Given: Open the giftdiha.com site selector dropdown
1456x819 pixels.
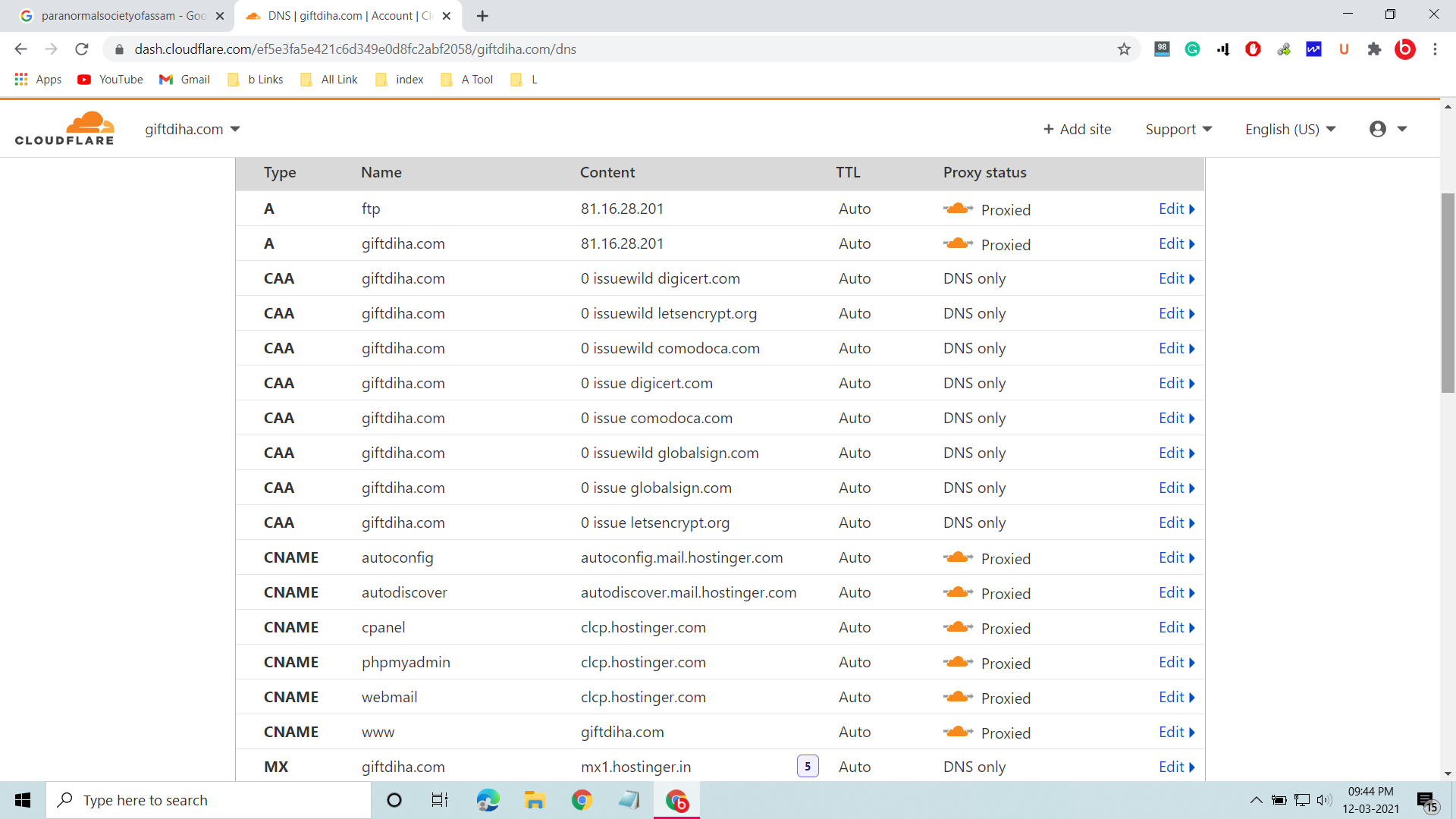Looking at the screenshot, I should pyautogui.click(x=193, y=129).
